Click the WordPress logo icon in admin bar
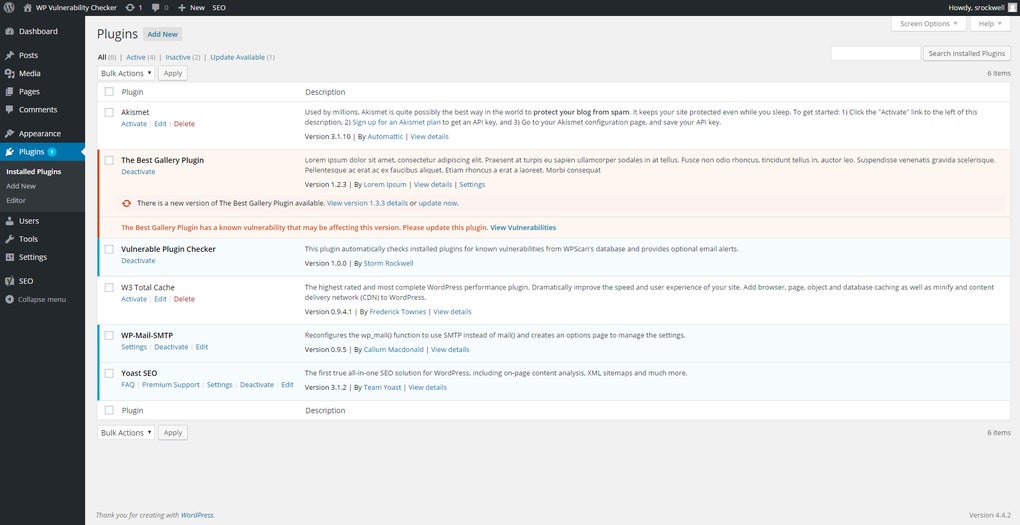Screen dimensions: 1020x525 click(9, 7)
